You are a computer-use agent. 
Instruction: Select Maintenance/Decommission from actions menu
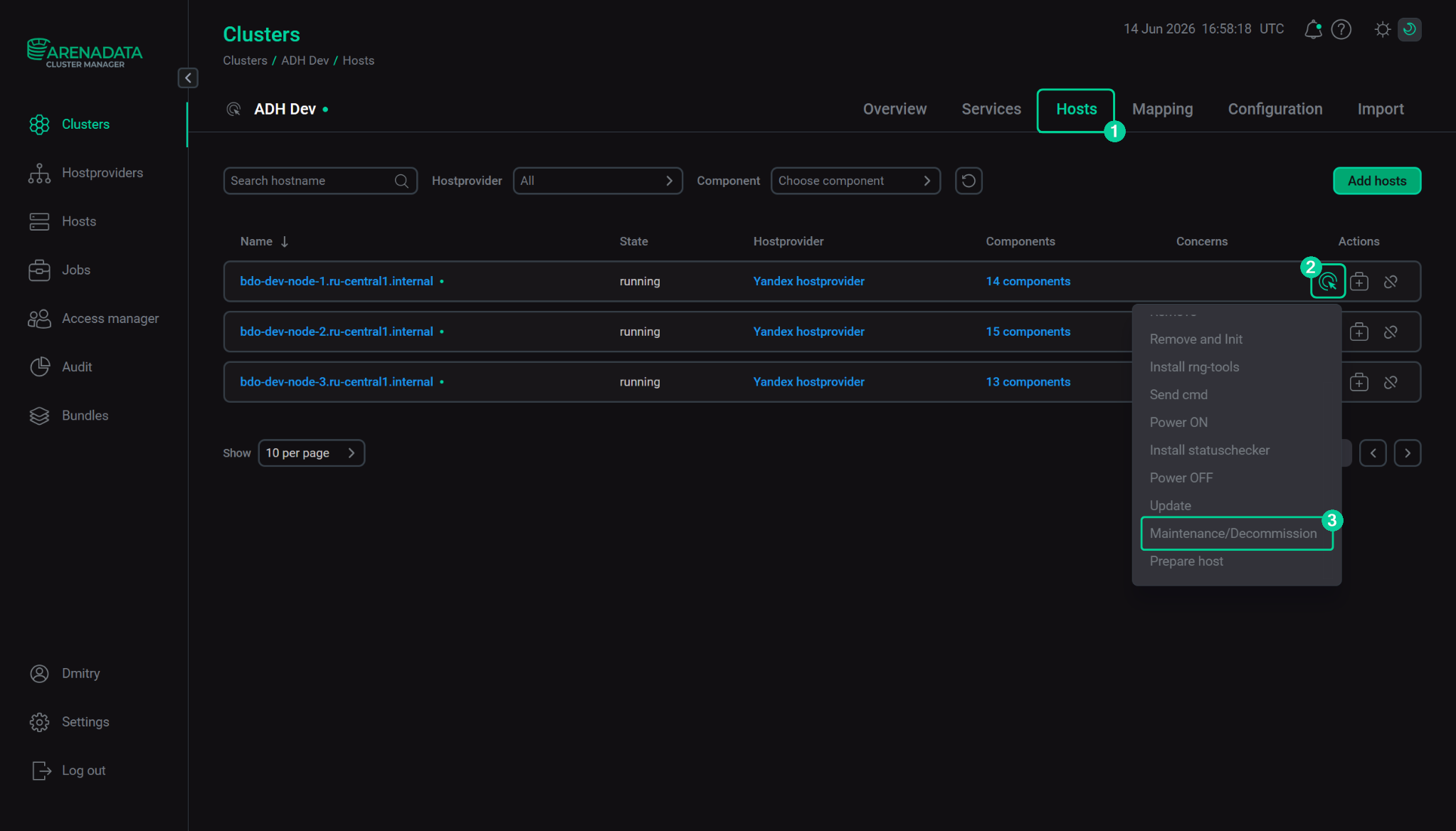(x=1236, y=534)
